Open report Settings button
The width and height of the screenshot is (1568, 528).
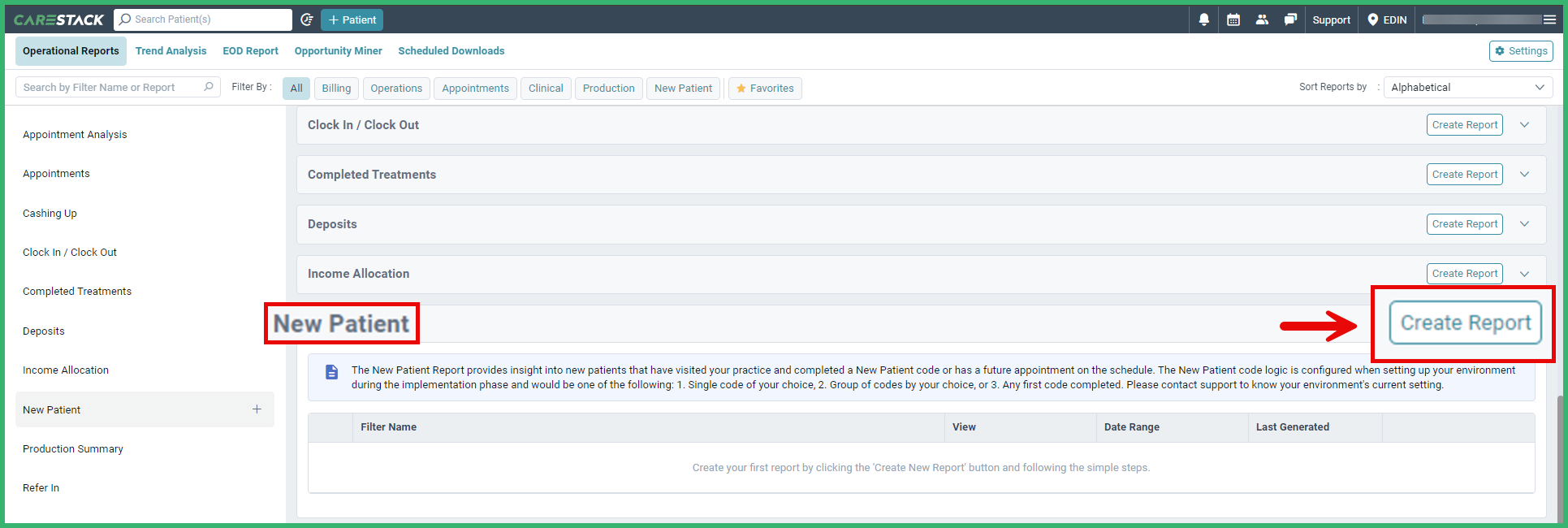click(x=1521, y=51)
